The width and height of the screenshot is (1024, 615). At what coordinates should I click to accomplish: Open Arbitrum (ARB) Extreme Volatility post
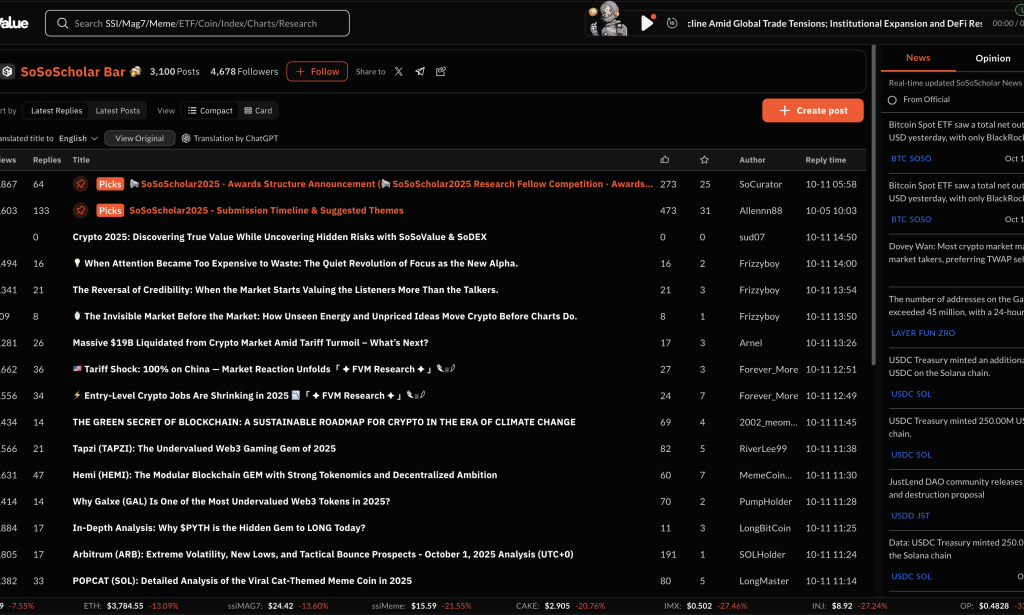[x=323, y=554]
